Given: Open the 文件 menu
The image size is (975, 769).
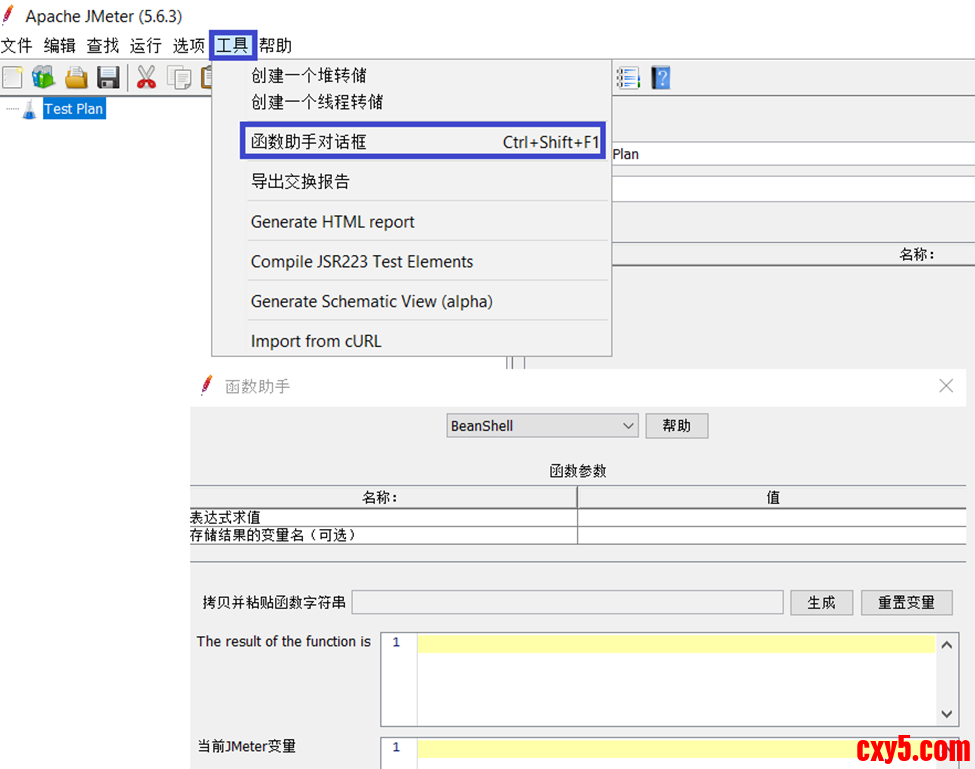Looking at the screenshot, I should point(17,46).
